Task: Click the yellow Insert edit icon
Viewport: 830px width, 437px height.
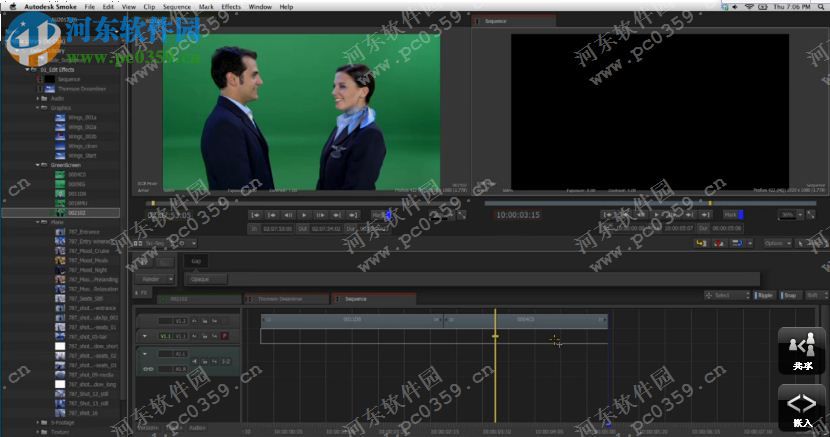Action: point(701,243)
